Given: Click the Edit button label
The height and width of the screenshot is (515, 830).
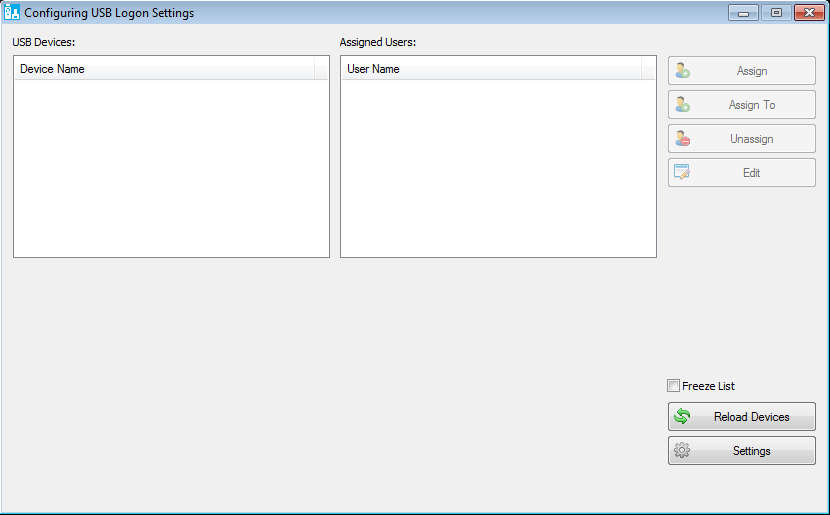Looking at the screenshot, I should (x=751, y=173).
